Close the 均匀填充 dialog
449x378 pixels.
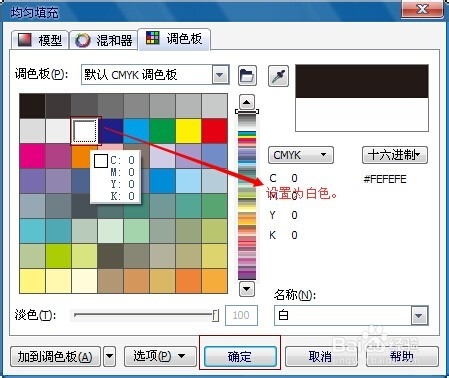pyautogui.click(x=422, y=9)
